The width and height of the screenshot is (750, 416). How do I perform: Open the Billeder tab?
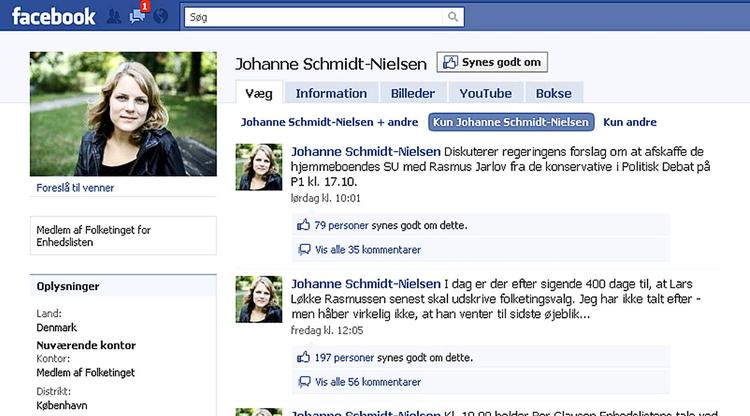413,93
